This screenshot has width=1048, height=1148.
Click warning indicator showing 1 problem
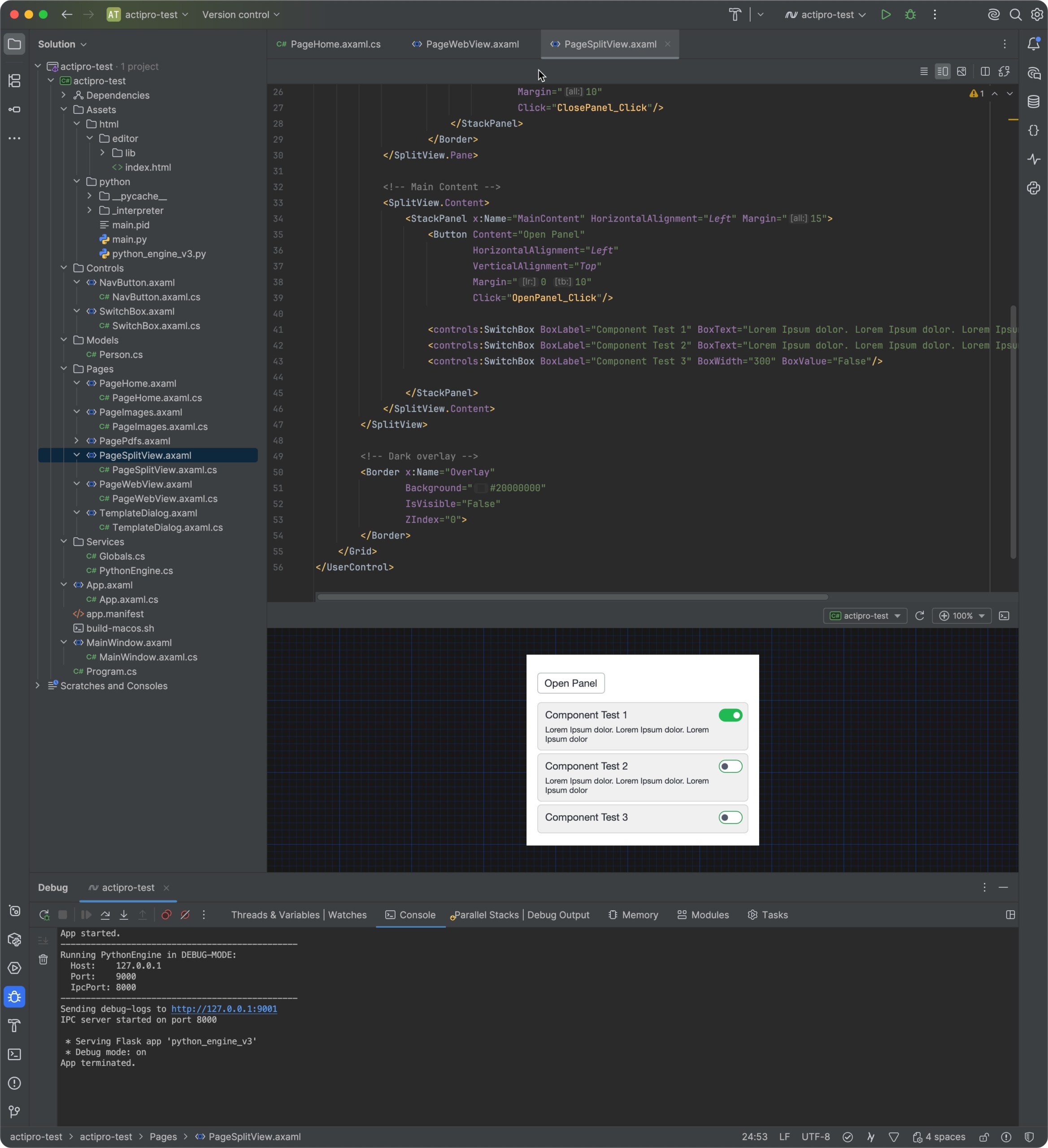(976, 93)
